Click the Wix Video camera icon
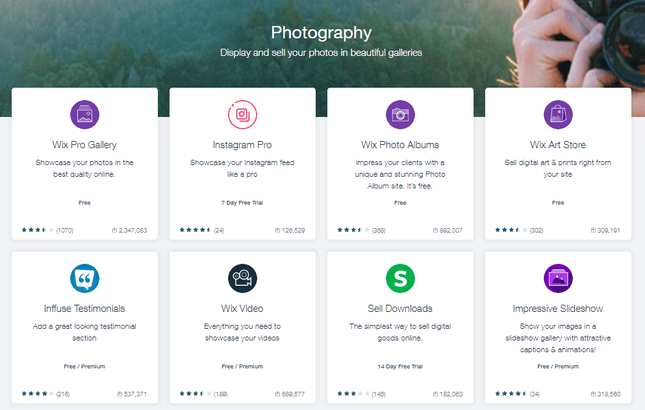The image size is (645, 410). pyautogui.click(x=242, y=278)
